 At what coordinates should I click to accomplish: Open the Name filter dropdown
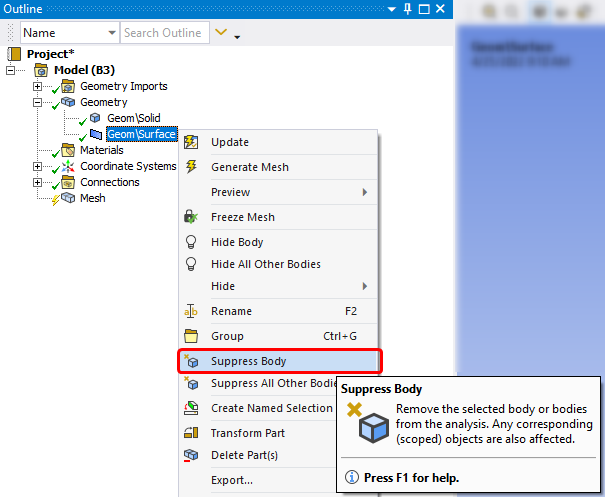(112, 33)
